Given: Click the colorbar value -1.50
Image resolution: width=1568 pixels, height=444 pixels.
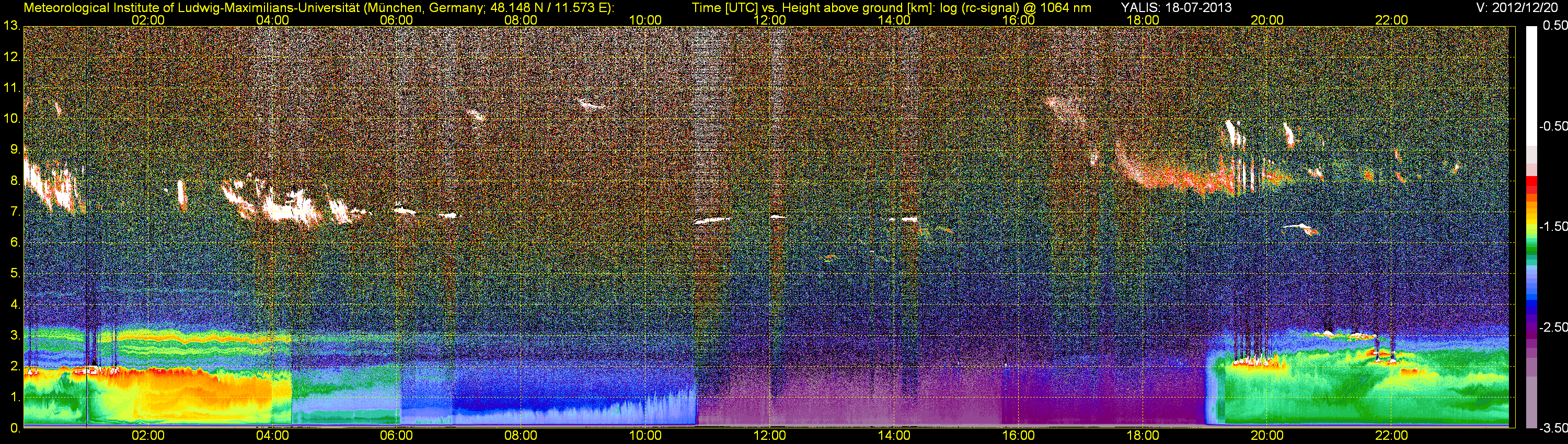Looking at the screenshot, I should (1553, 226).
